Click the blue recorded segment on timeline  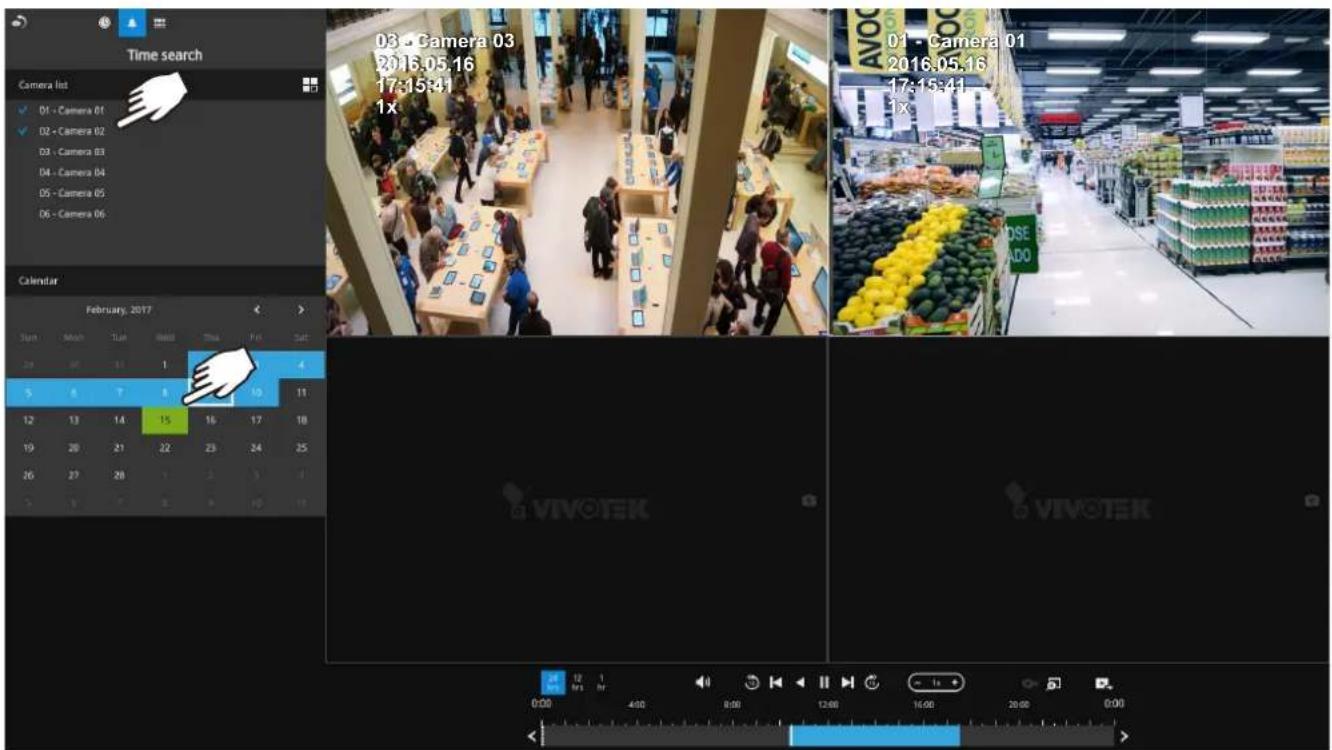coord(875,736)
